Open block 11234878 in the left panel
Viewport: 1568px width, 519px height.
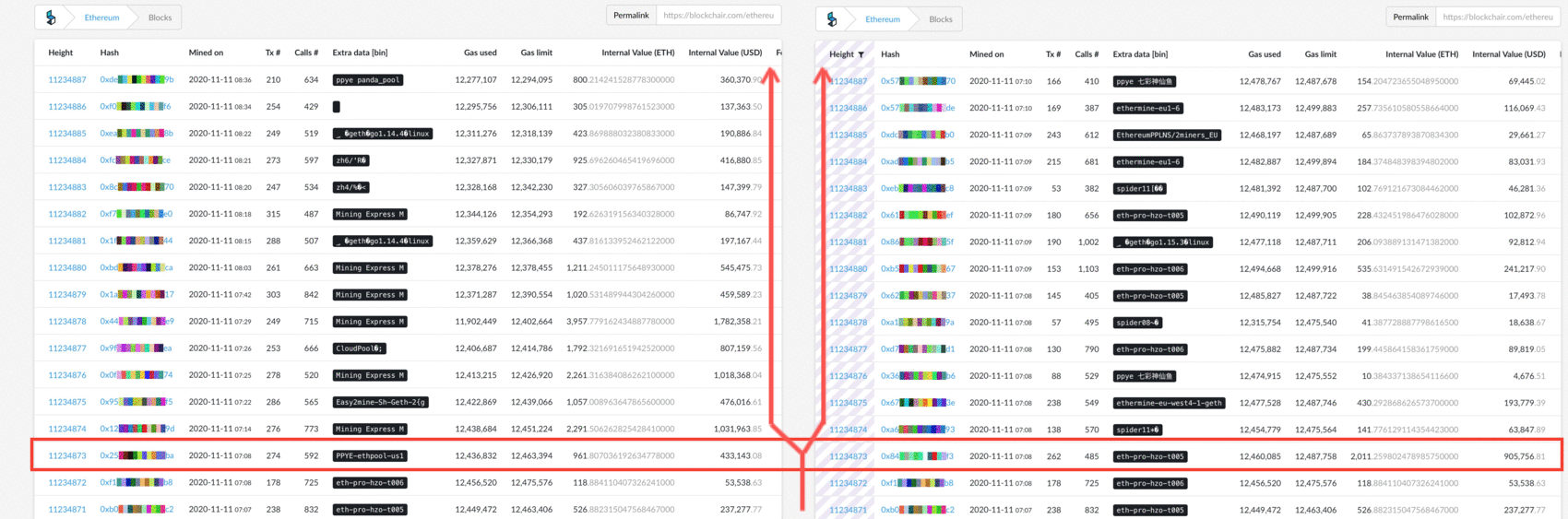(x=67, y=322)
